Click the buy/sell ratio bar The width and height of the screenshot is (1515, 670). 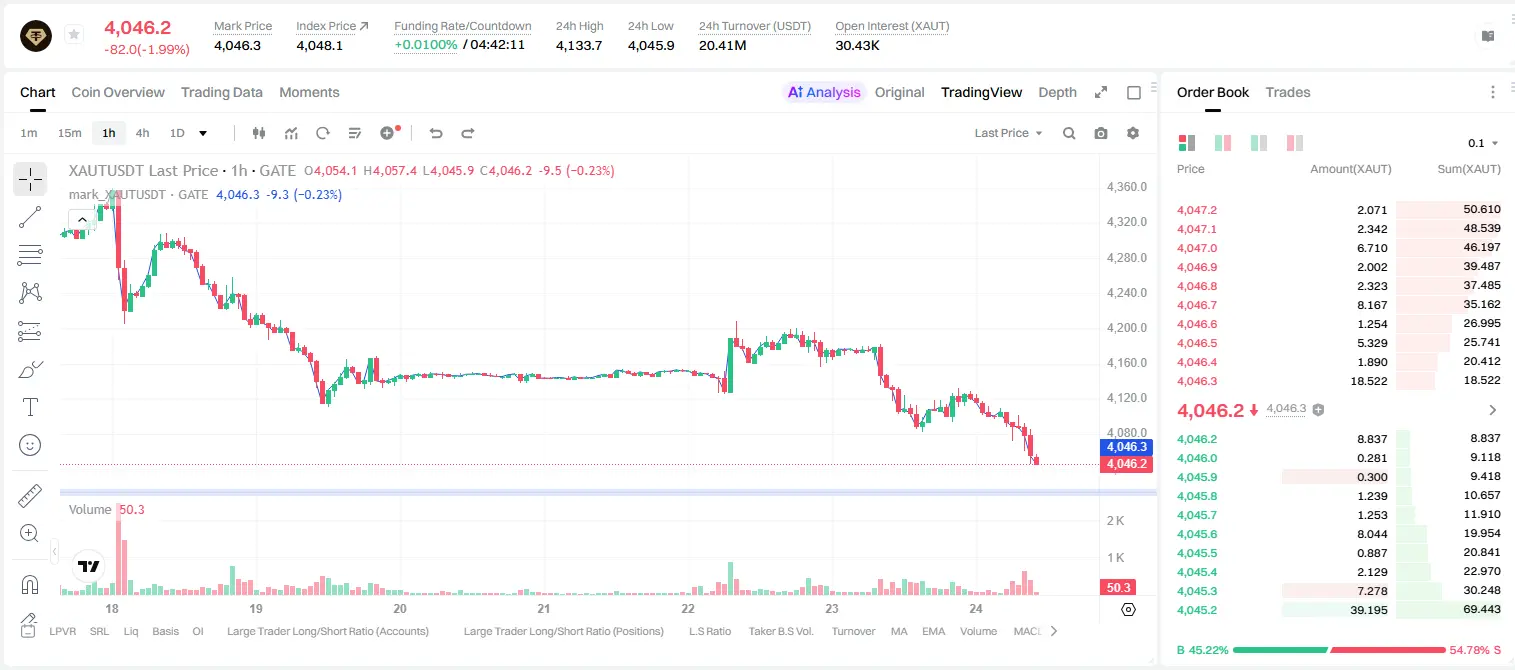tap(1339, 650)
